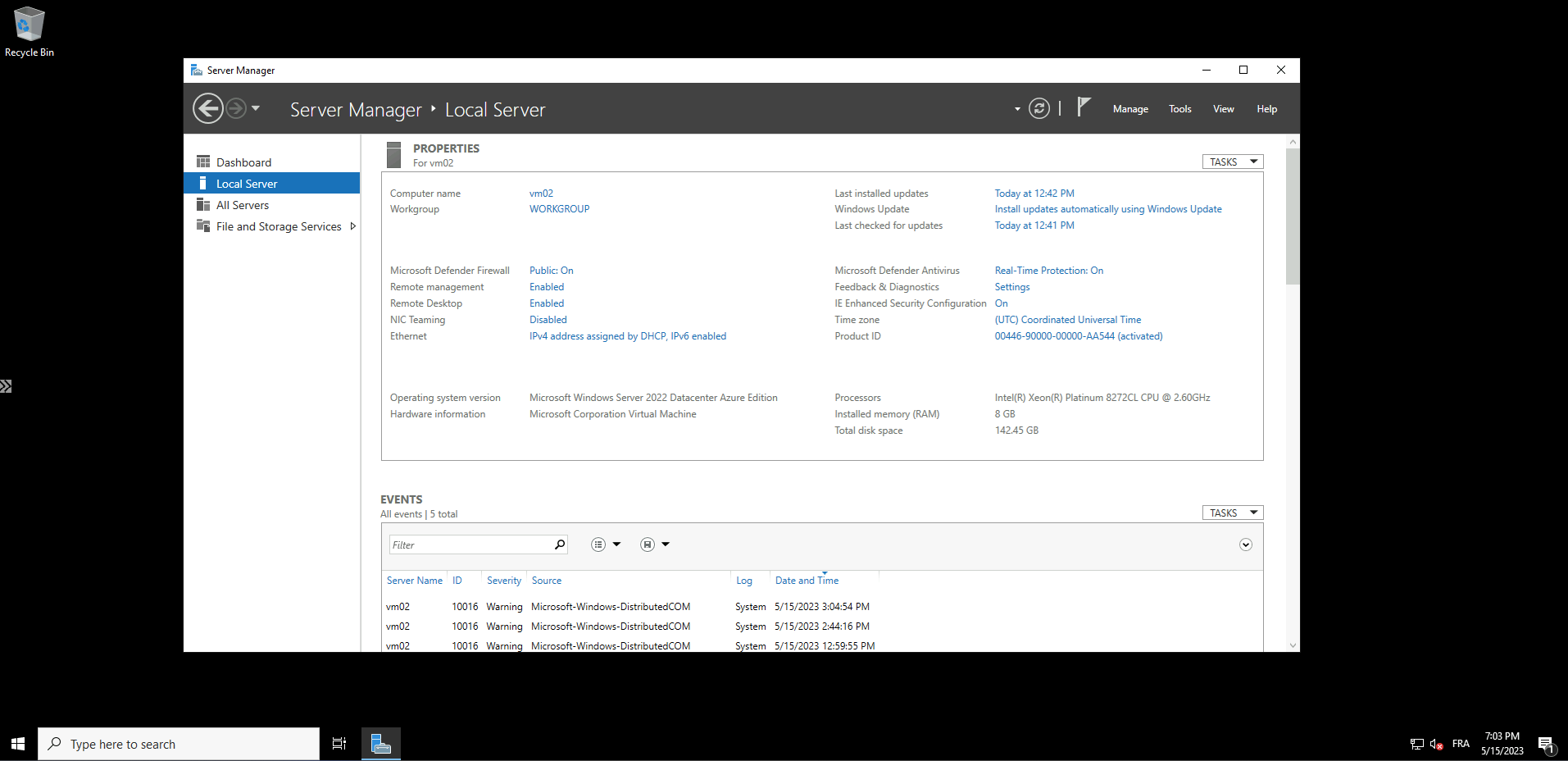Click the events Filter input field

point(470,545)
